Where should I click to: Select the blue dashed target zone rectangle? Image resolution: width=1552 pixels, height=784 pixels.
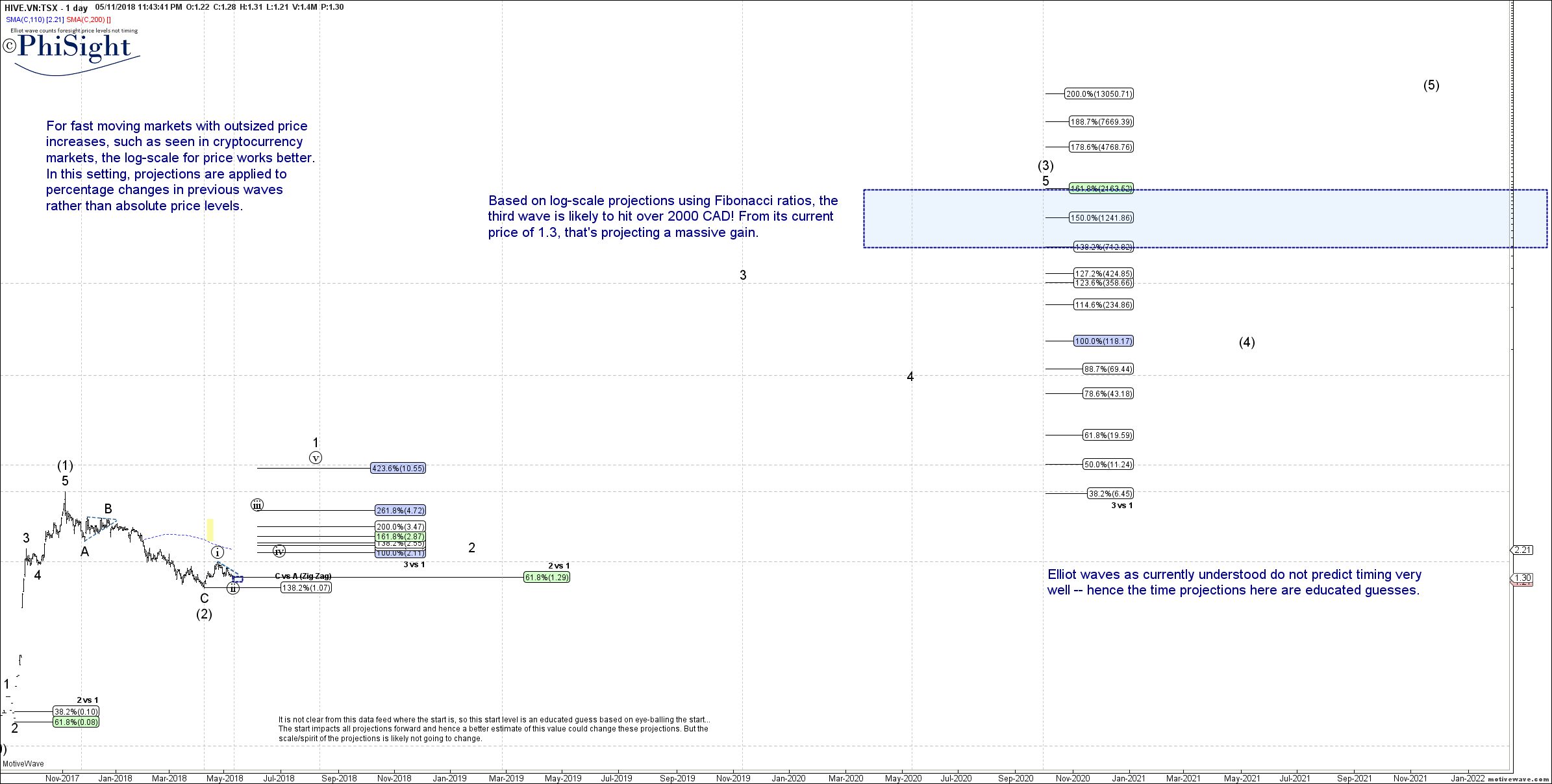click(x=1205, y=219)
